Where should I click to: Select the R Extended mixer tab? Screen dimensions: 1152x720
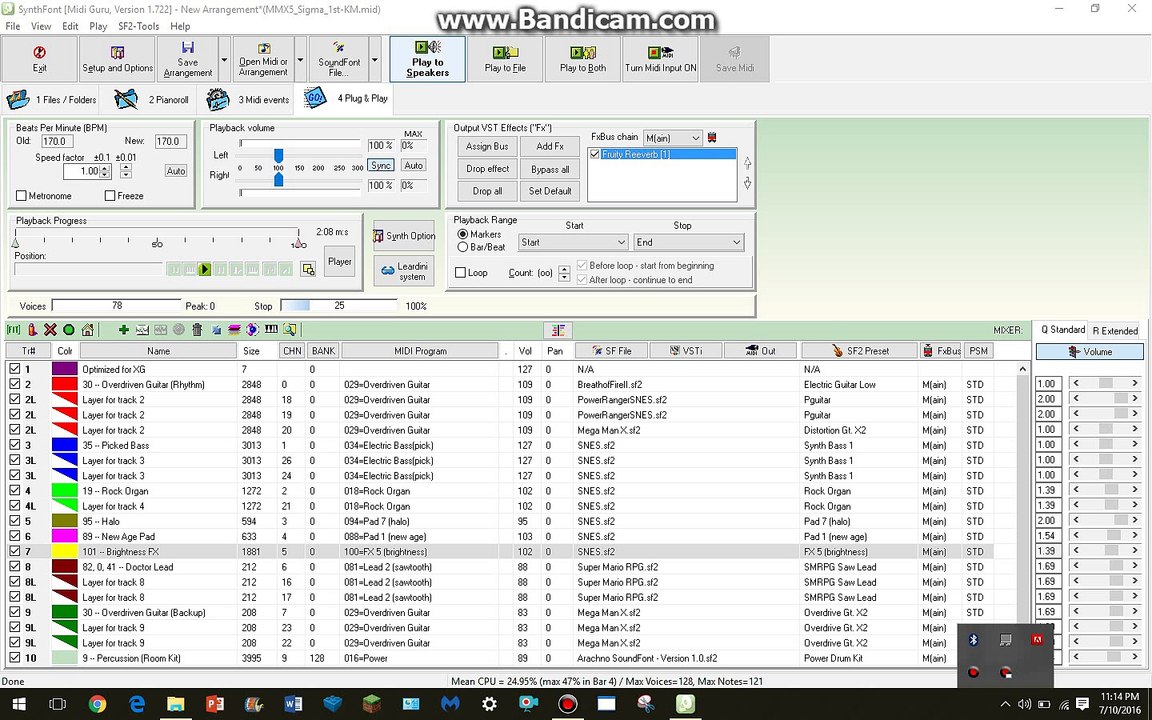click(x=1115, y=331)
